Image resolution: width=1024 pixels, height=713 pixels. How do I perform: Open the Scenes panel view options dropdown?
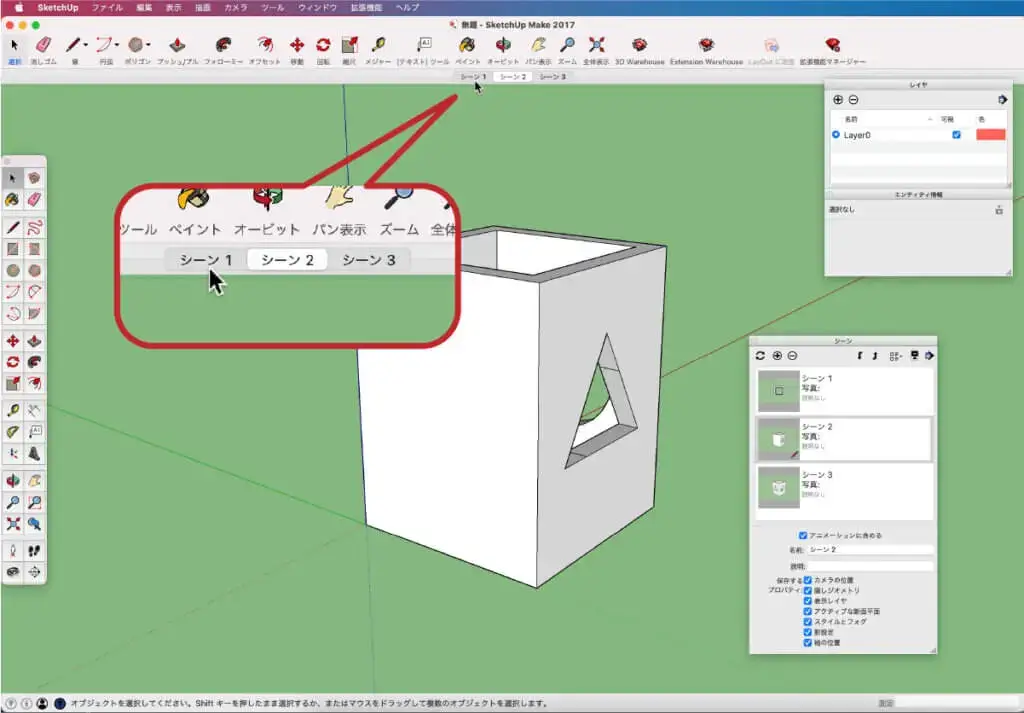896,356
